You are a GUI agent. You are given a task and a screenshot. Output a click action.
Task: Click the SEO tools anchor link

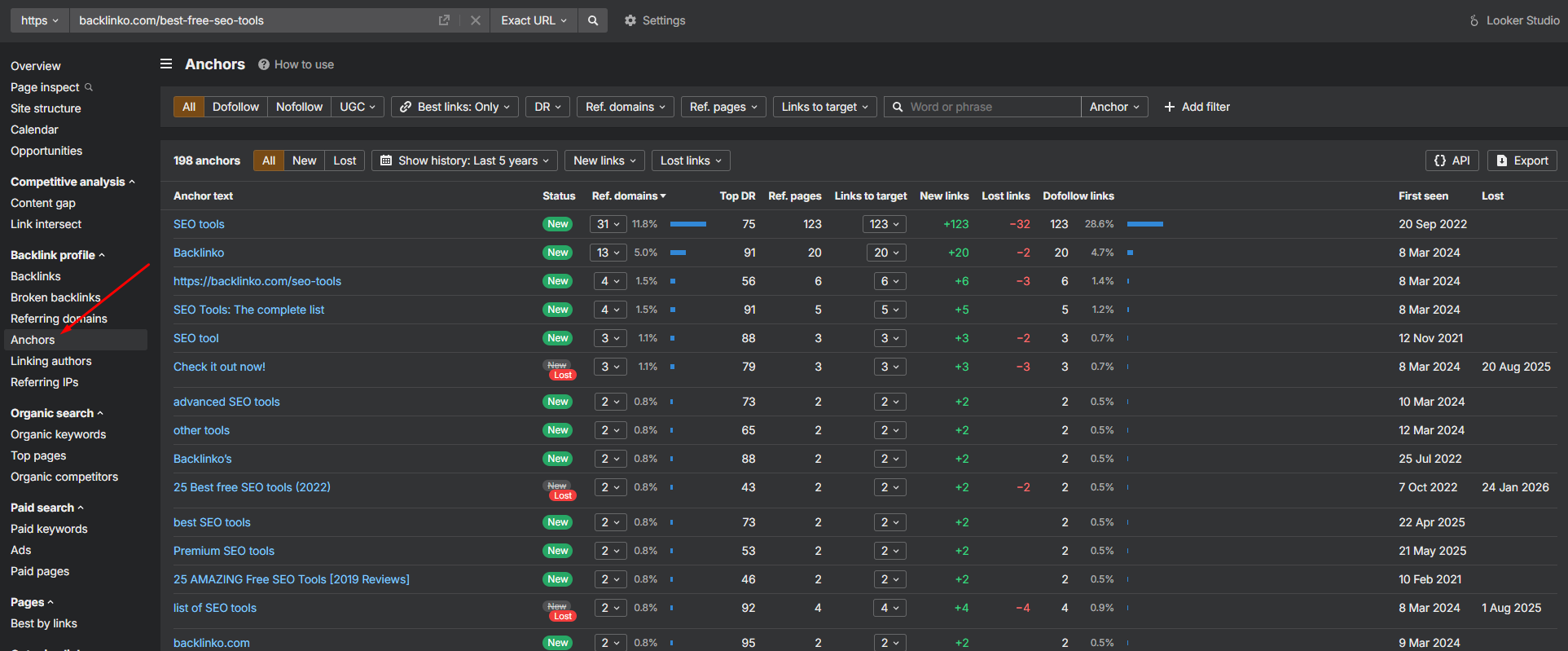[x=199, y=224]
